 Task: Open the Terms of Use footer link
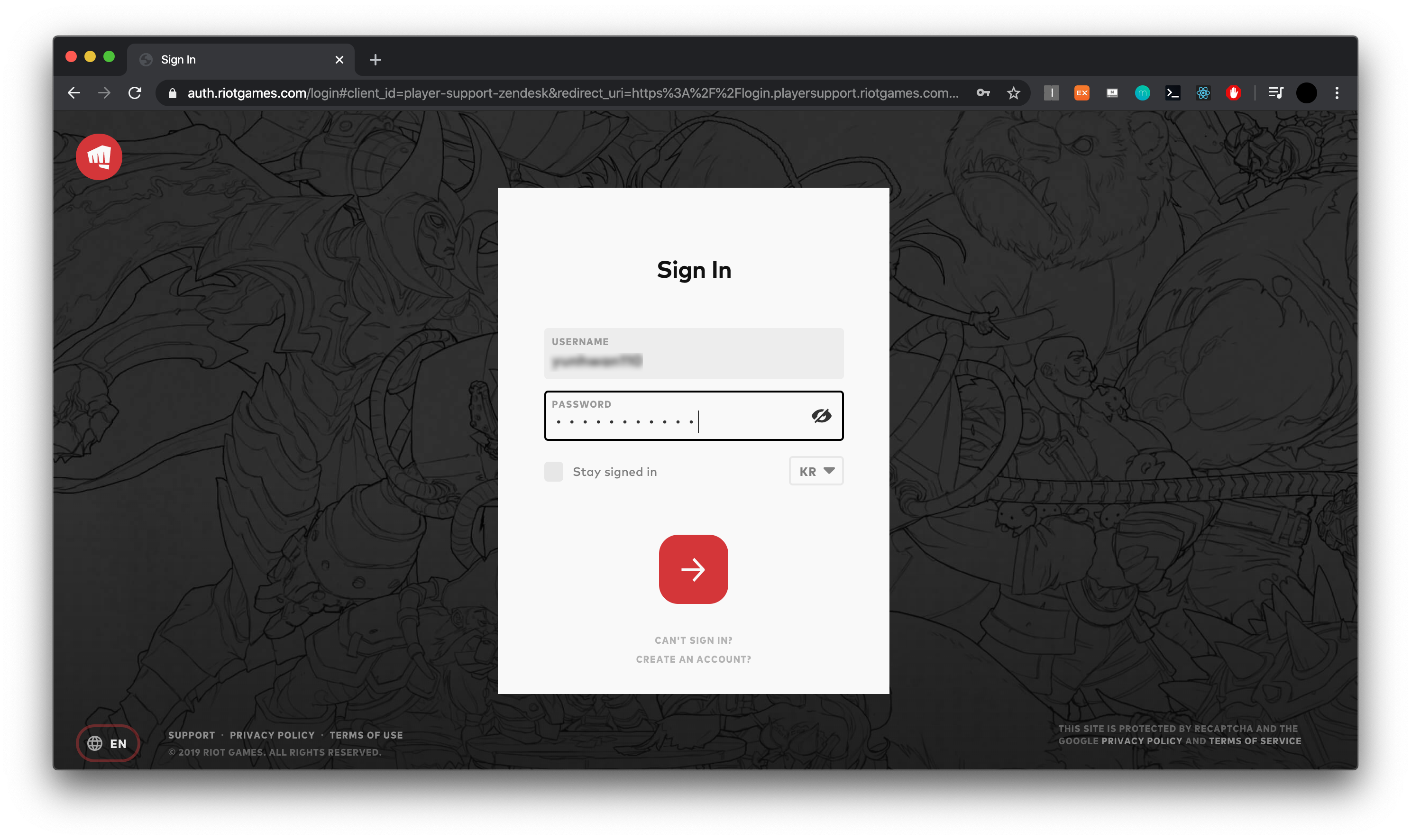coord(366,735)
